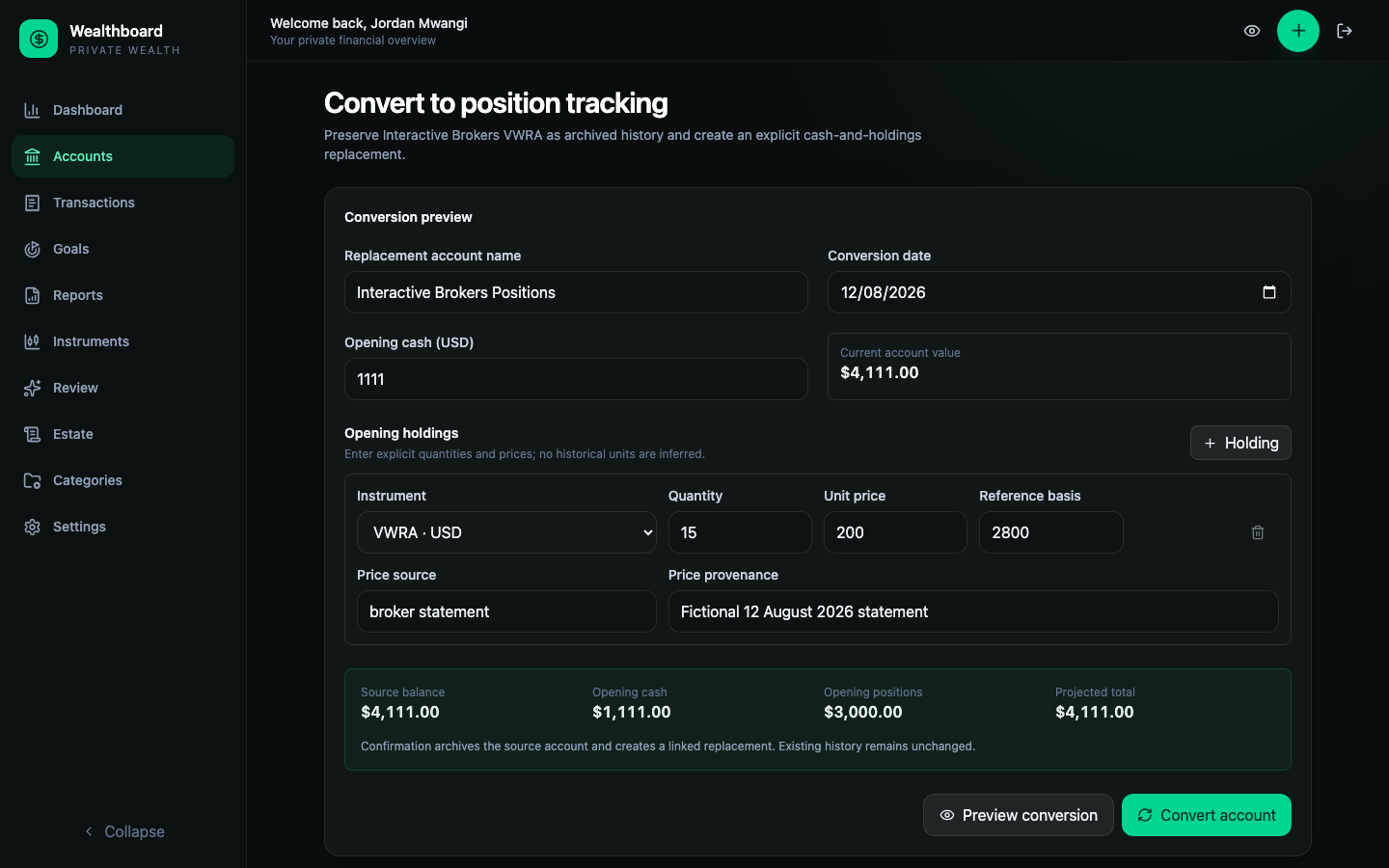Select the Transactions menu item
The height and width of the screenshot is (868, 1389).
pyautogui.click(x=123, y=203)
